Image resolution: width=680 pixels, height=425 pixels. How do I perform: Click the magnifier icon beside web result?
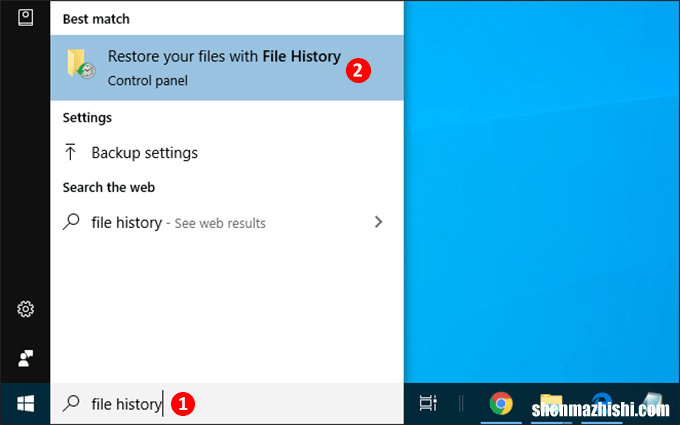click(71, 223)
